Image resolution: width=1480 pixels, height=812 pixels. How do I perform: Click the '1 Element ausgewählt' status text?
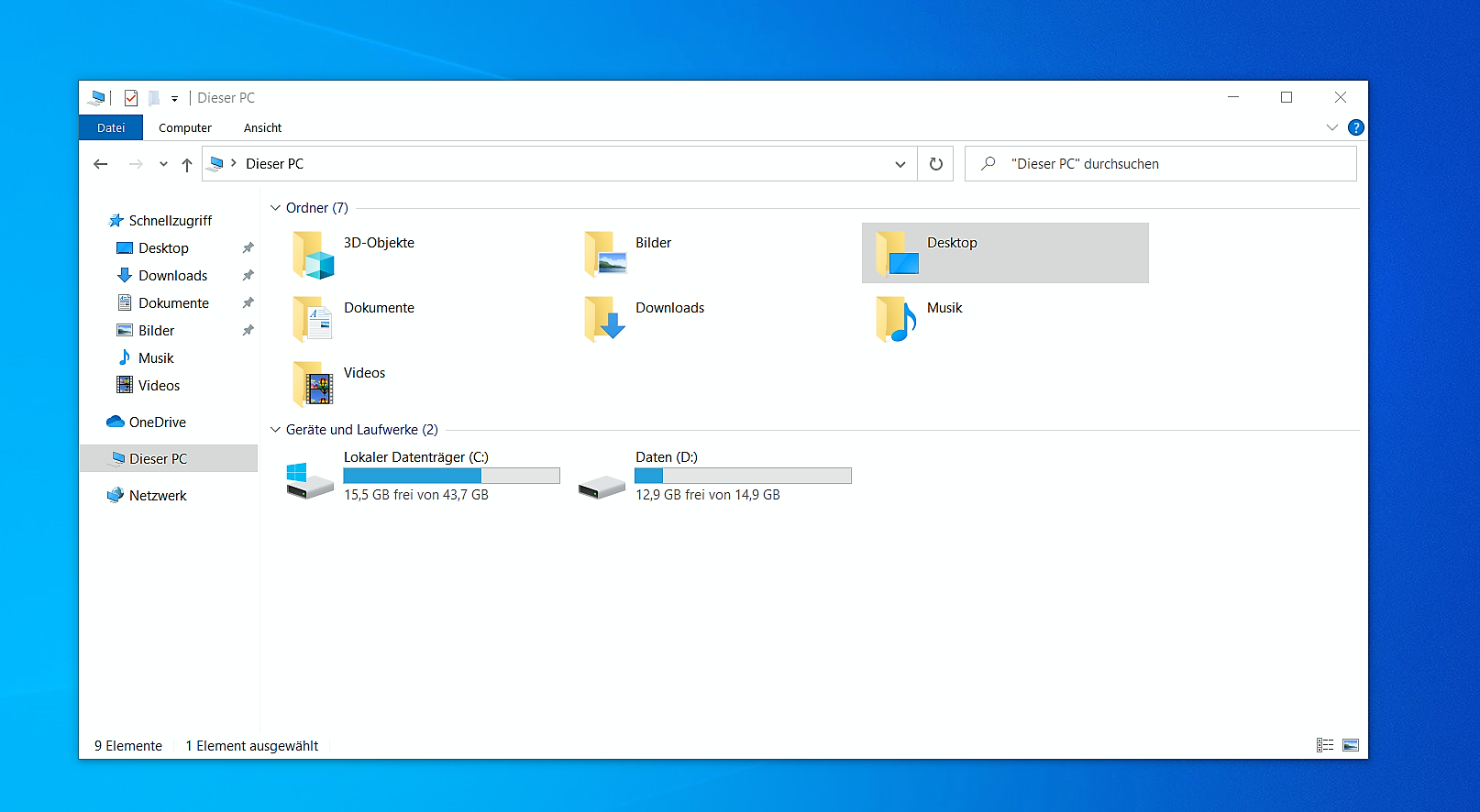(x=252, y=746)
